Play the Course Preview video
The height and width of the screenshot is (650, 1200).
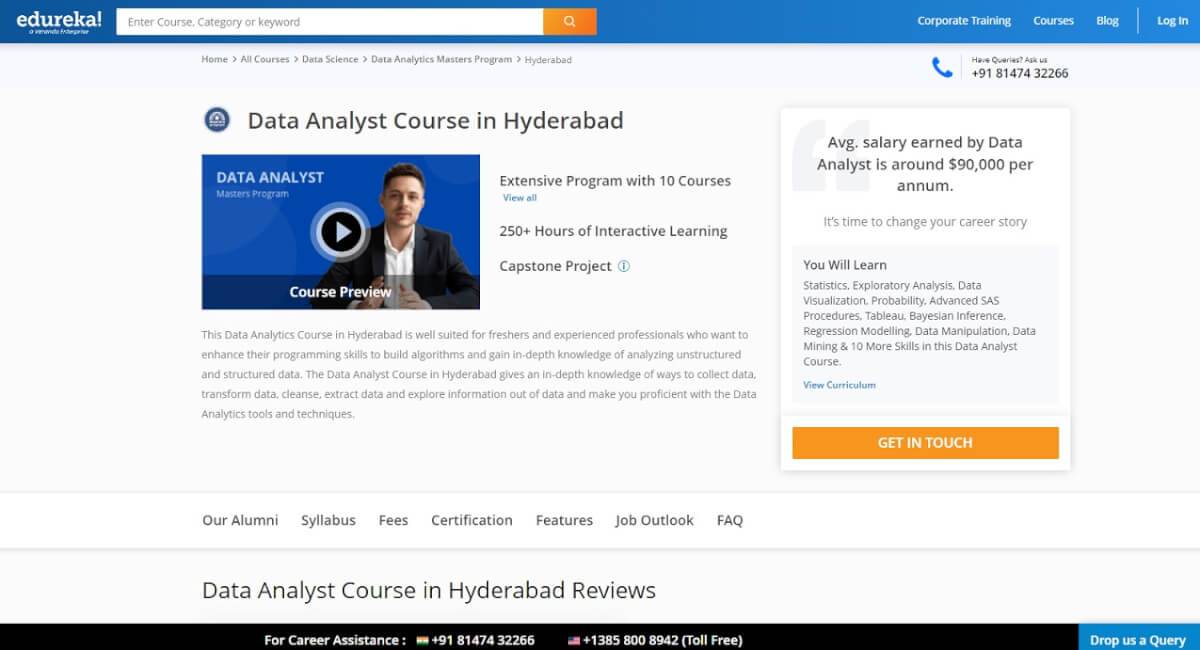340,231
